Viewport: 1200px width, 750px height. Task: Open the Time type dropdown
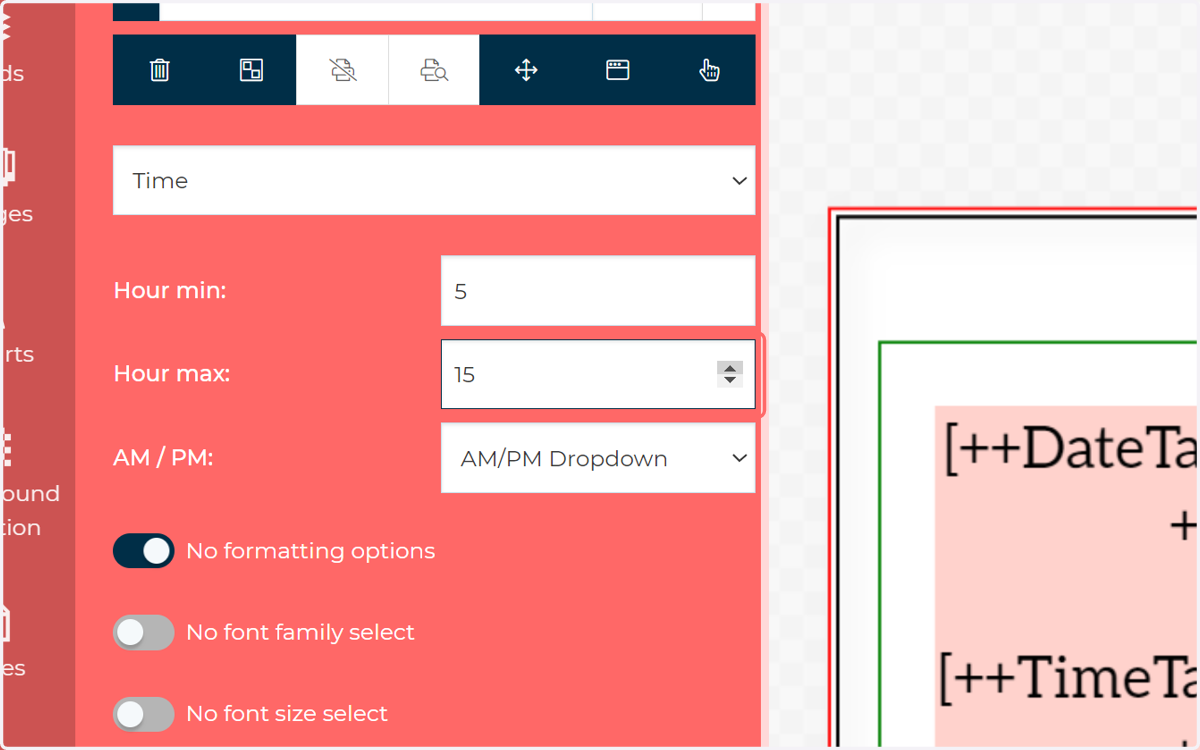click(x=434, y=180)
